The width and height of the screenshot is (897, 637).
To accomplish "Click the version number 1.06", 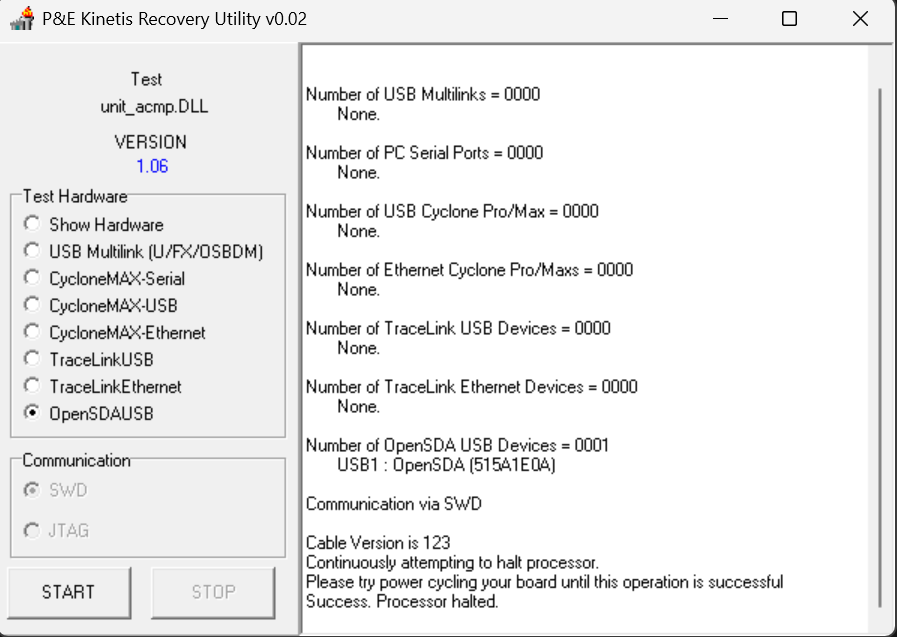I will pyautogui.click(x=152, y=166).
